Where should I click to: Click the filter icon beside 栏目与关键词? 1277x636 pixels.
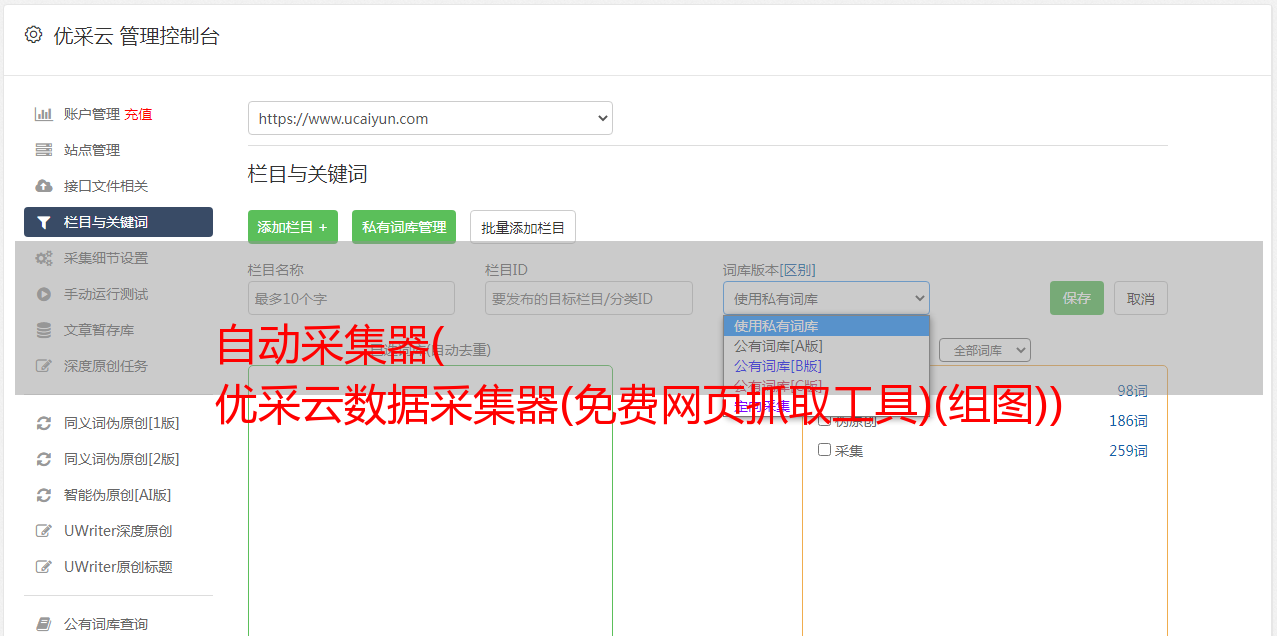44,222
